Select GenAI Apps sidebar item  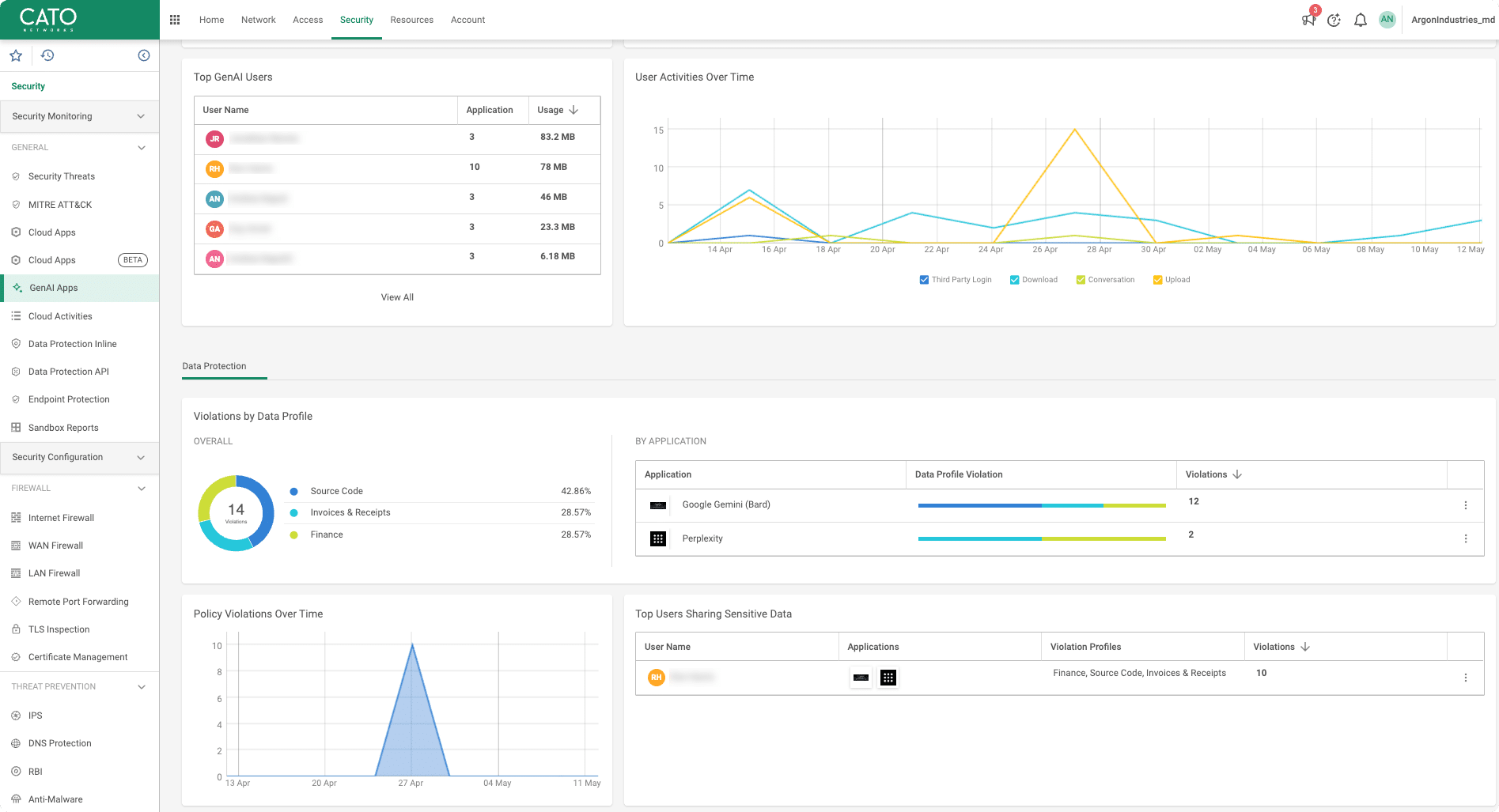click(x=79, y=288)
